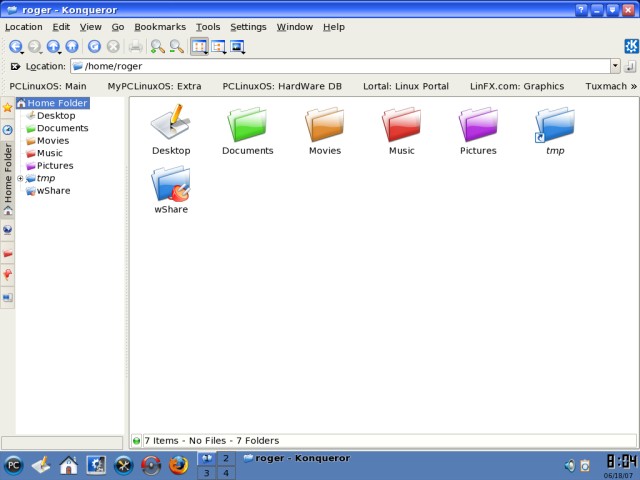
Task: Reload the current folder view
Action: [x=94, y=47]
